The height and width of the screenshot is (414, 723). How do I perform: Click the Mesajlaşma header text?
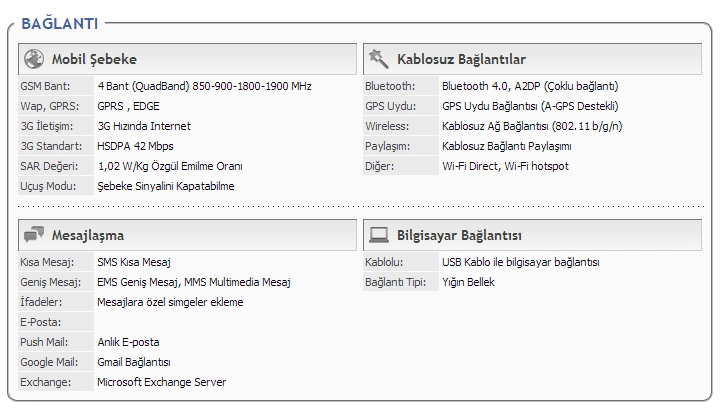(88, 235)
